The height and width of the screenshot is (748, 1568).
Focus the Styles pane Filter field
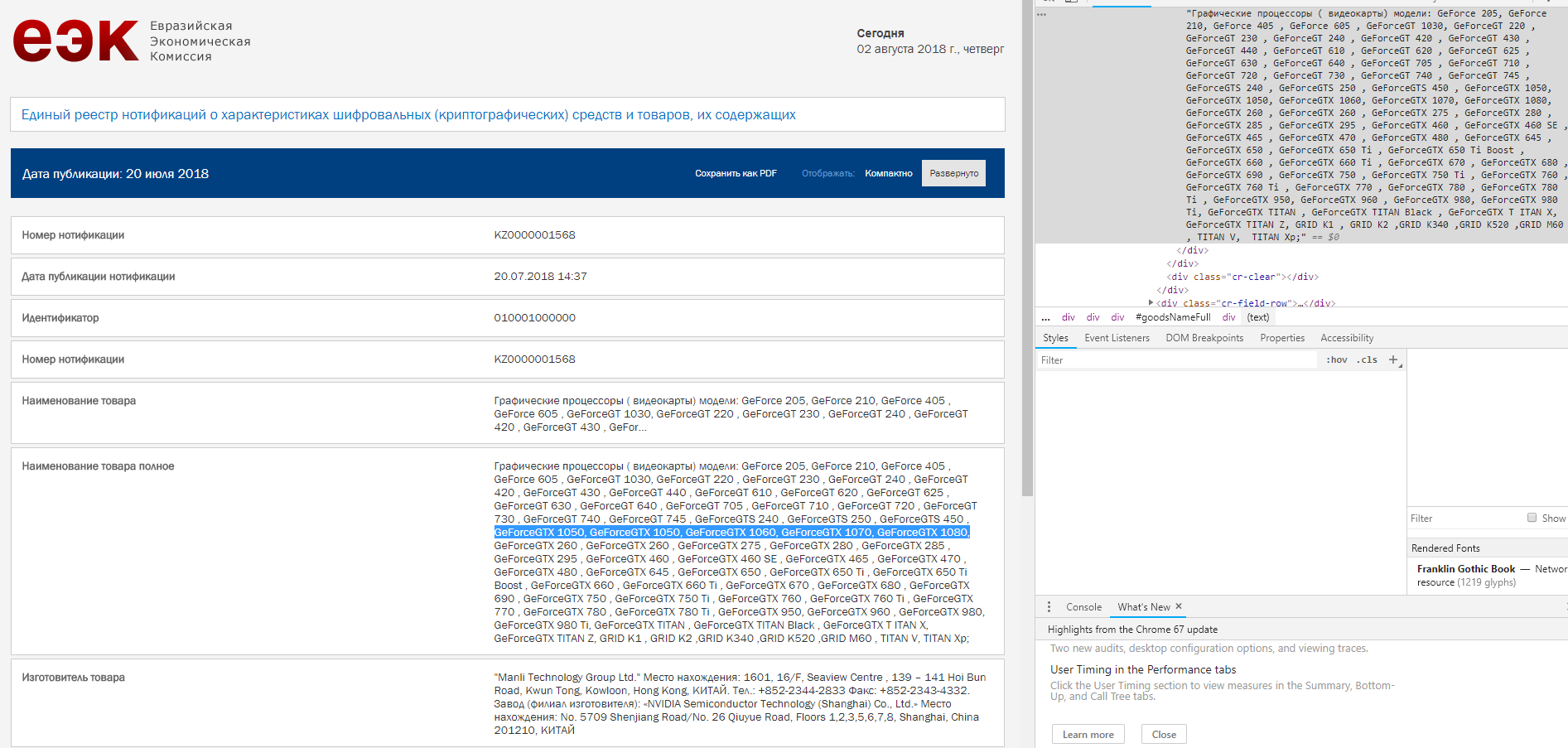pyautogui.click(x=1178, y=360)
